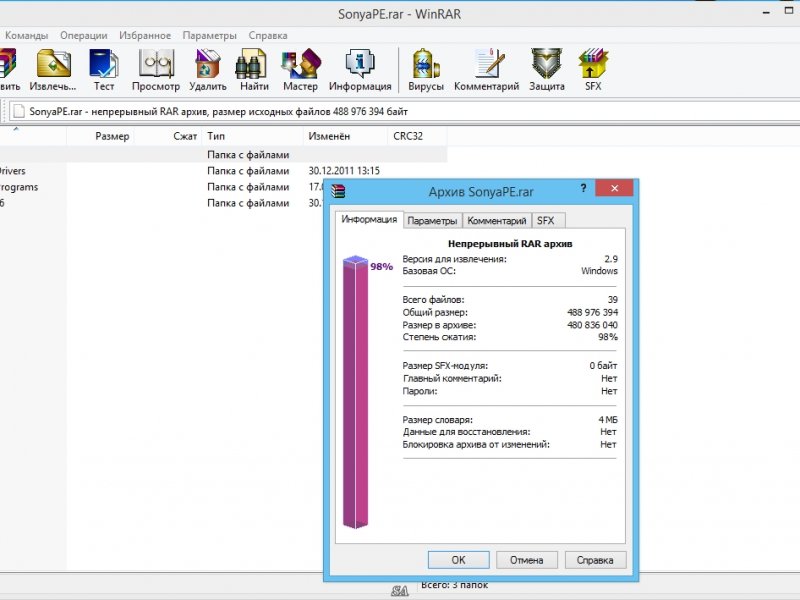
Task: Sort by the Сжат column header
Action: point(168,136)
